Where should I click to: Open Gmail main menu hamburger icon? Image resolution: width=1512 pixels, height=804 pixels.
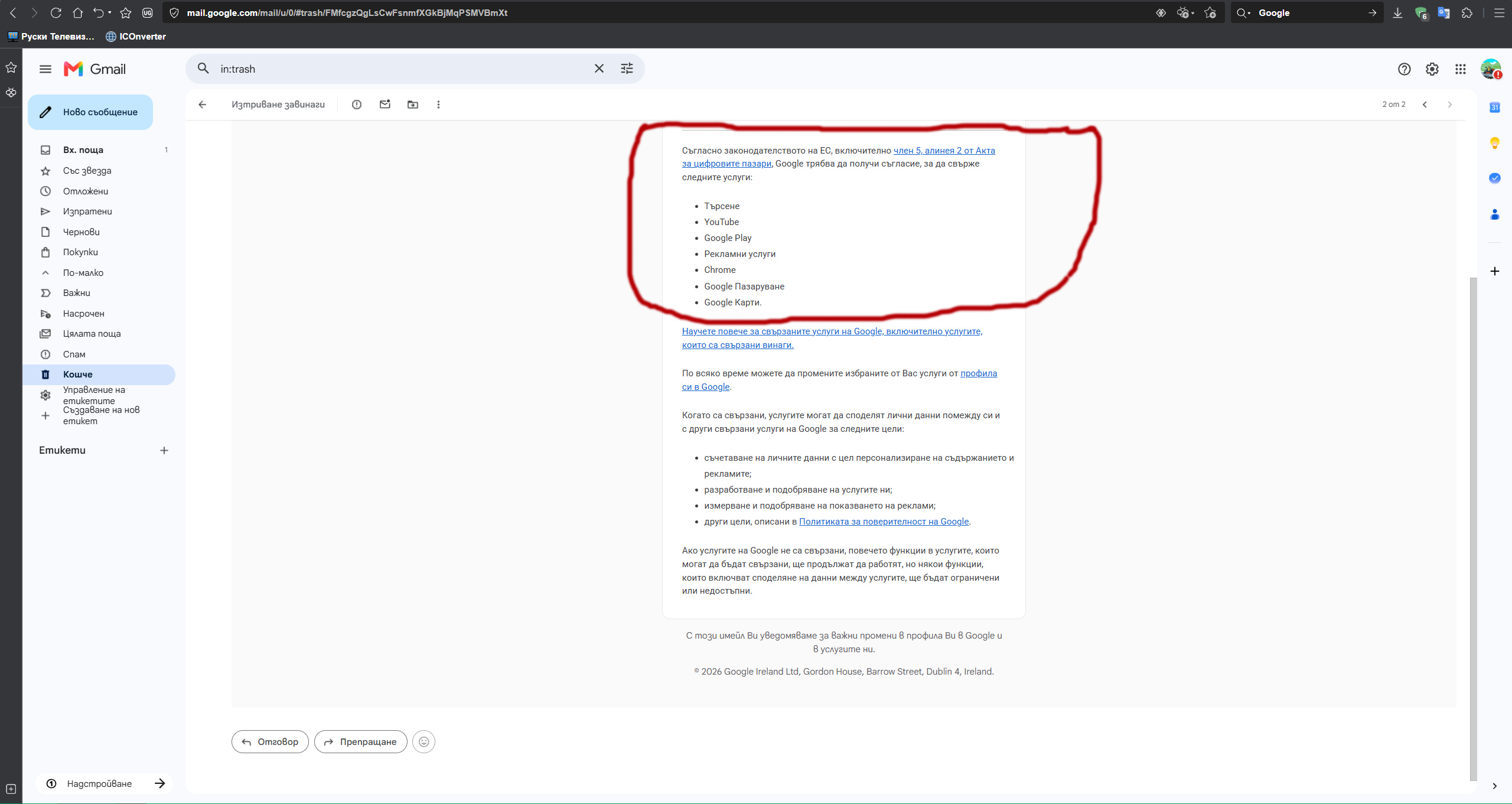pyautogui.click(x=45, y=69)
